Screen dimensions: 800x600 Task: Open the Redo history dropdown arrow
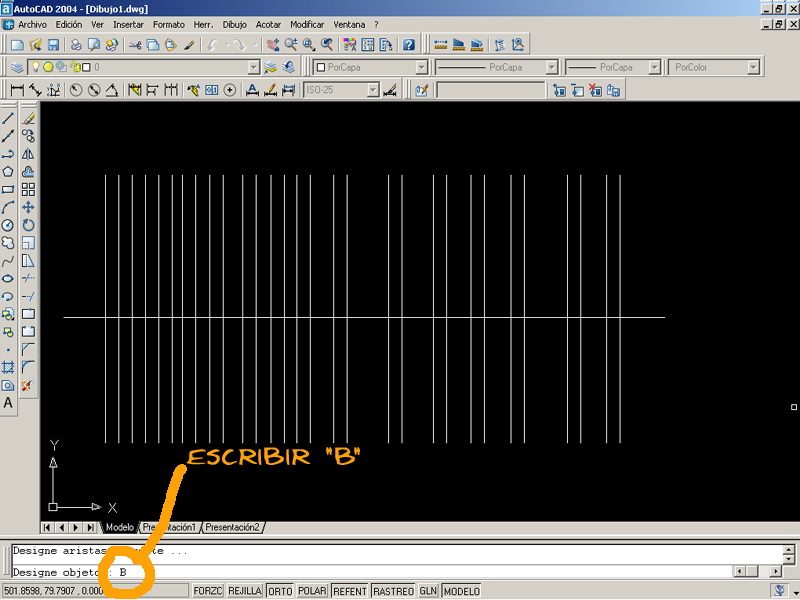pyautogui.click(x=255, y=45)
